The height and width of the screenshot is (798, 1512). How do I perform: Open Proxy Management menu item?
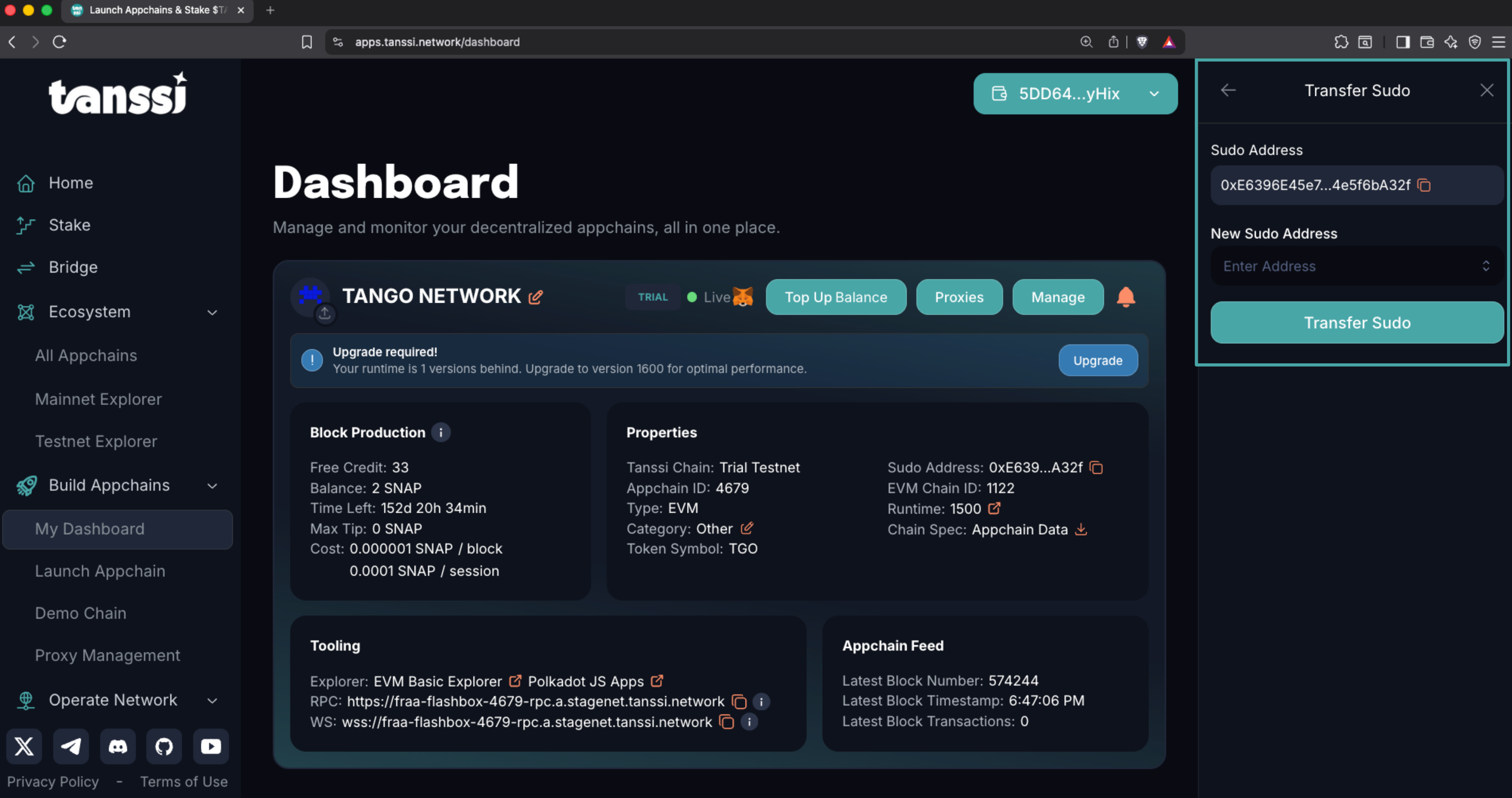(107, 655)
